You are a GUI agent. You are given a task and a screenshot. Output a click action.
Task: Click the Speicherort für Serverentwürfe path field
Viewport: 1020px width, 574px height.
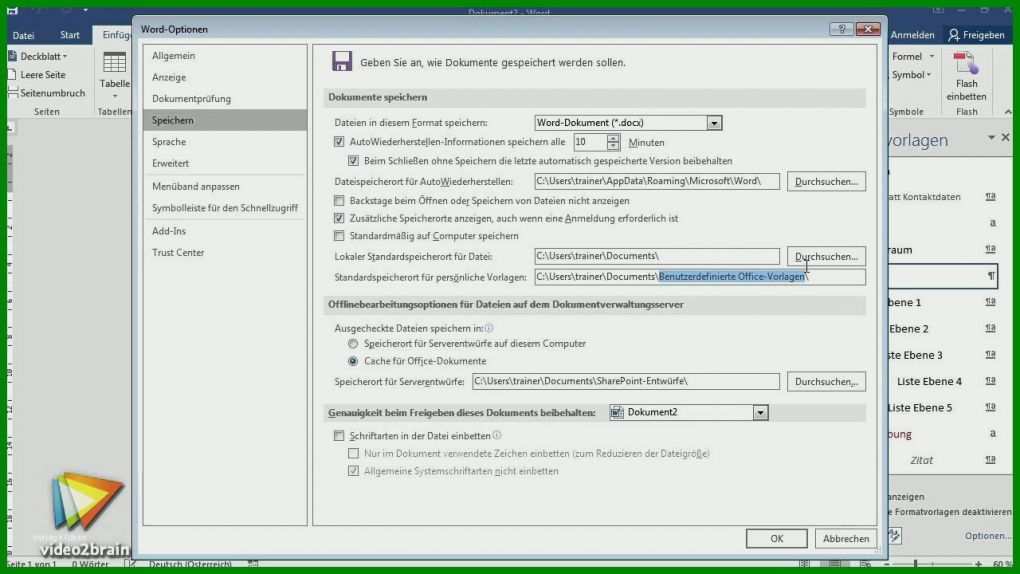tap(626, 381)
